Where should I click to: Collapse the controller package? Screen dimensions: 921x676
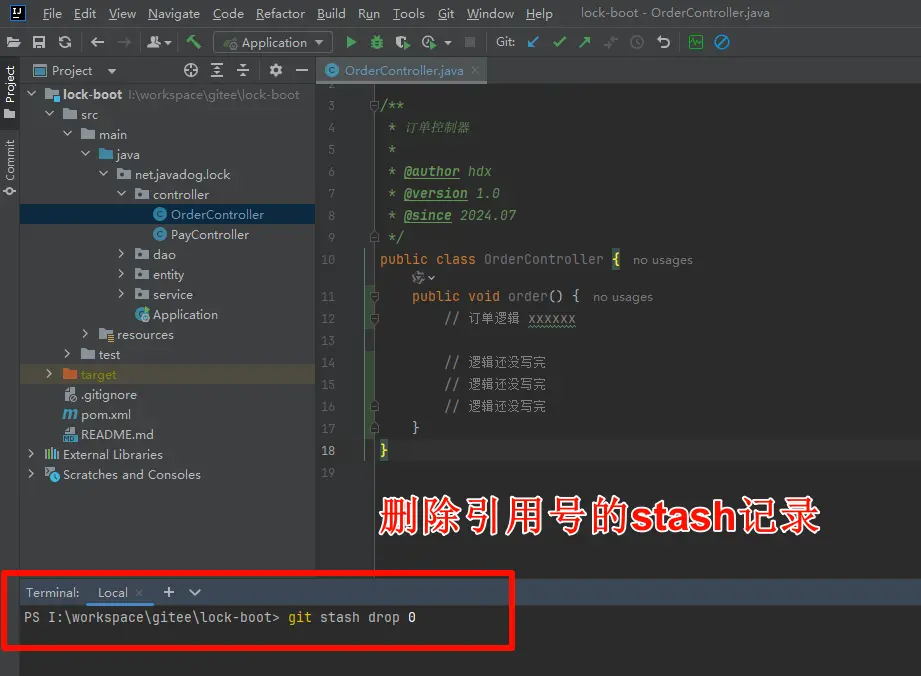[x=122, y=194]
